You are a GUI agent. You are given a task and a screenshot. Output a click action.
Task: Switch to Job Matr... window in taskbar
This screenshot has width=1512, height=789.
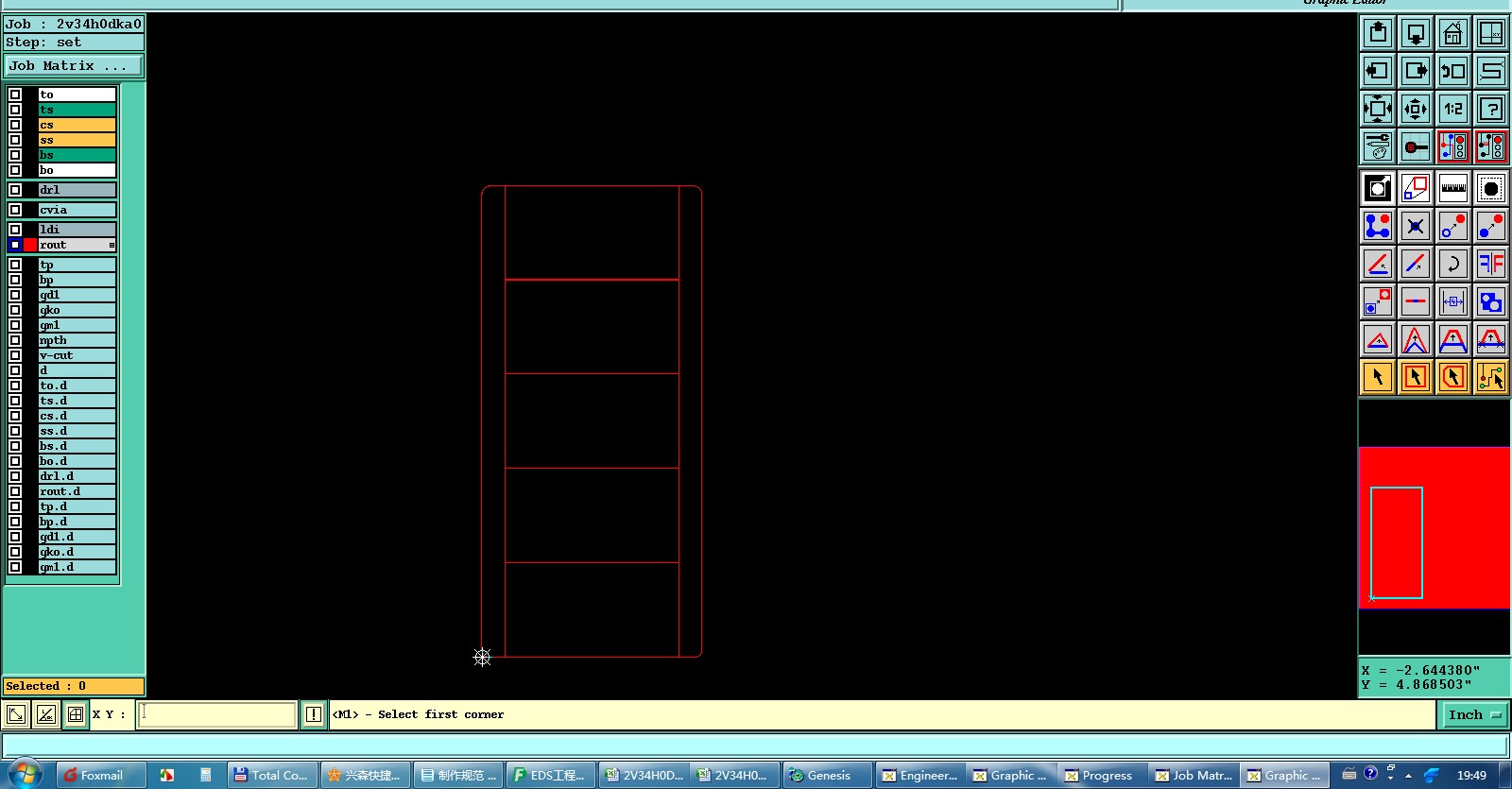coord(1193,775)
